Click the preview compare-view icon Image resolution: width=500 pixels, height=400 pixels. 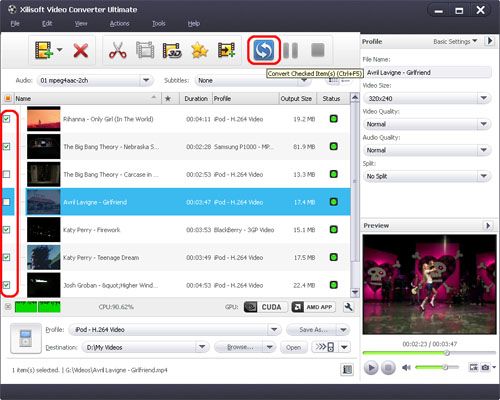473,367
